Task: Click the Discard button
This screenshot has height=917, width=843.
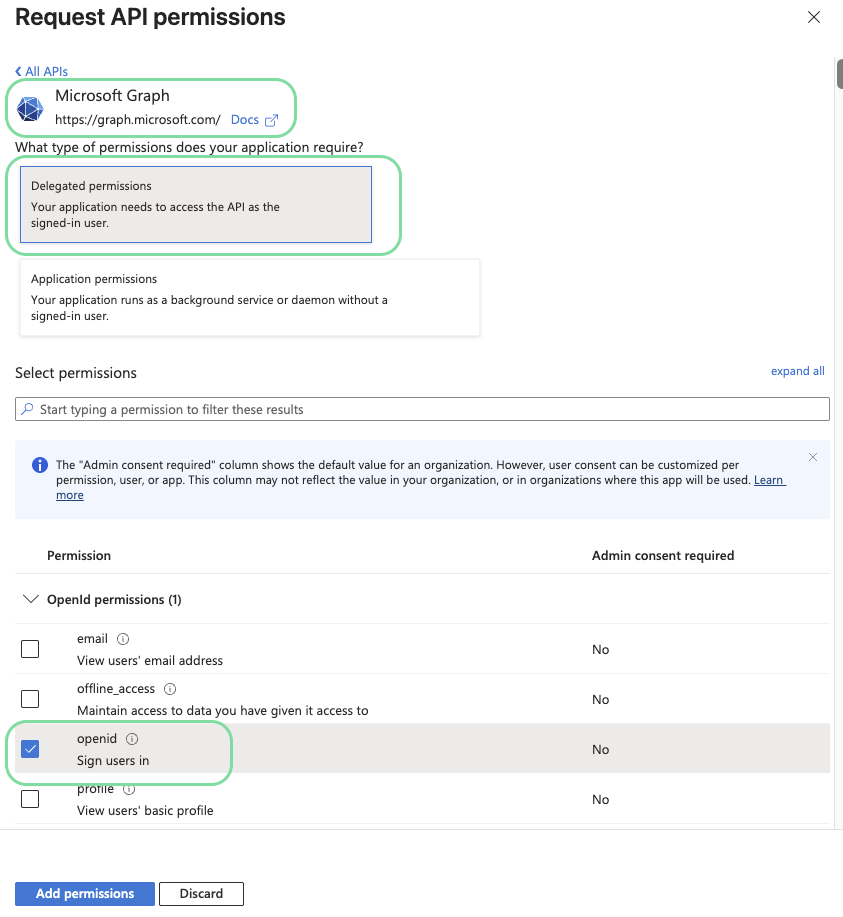Action: point(201,893)
